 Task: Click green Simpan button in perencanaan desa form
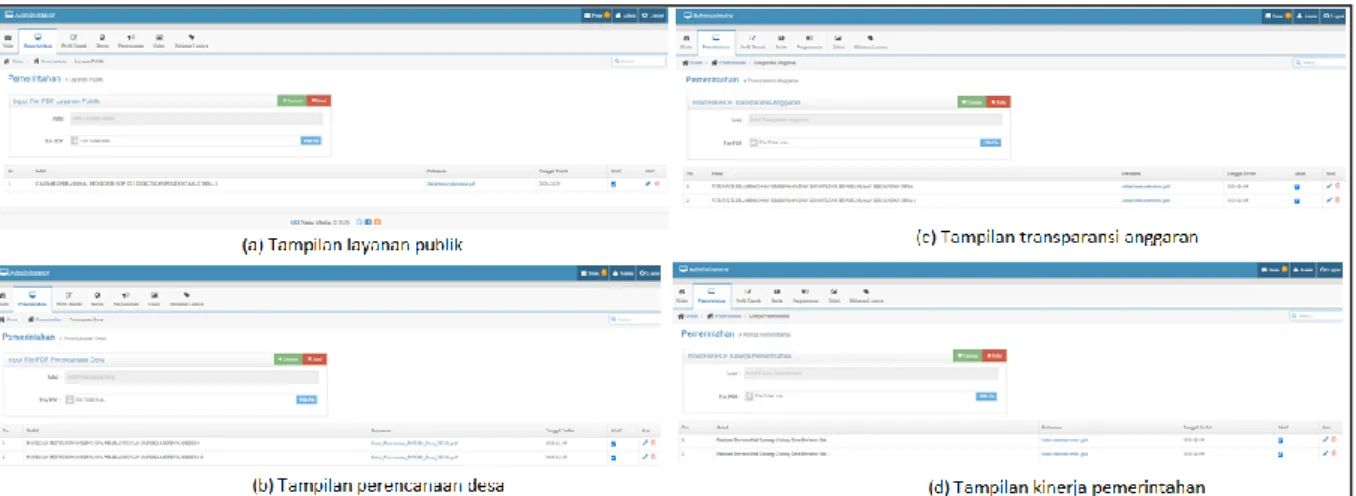pyautogui.click(x=287, y=359)
